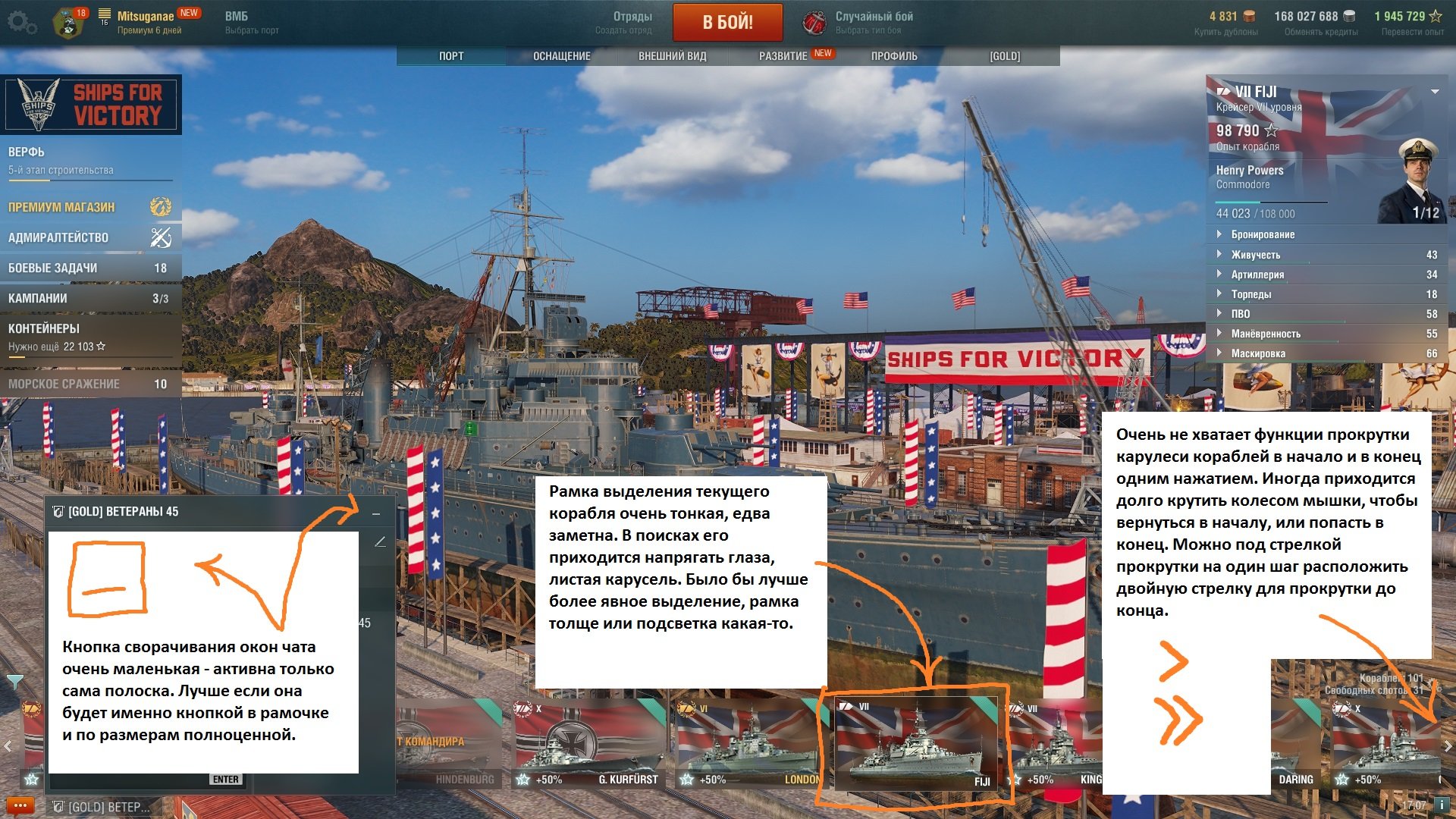
Task: Click the pencil edit icon in chat
Action: point(380,541)
